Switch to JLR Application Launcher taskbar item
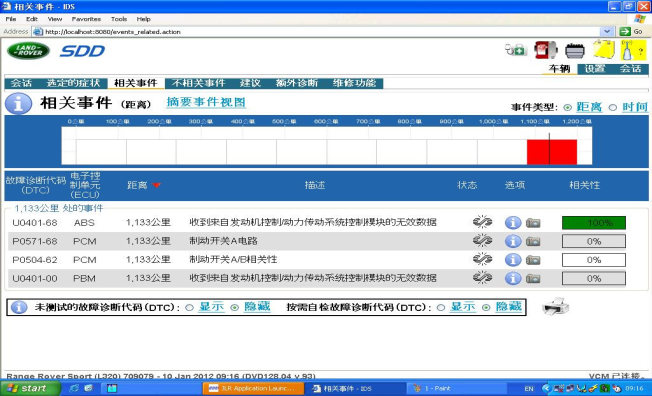Screen dimensions: 652x396 [253, 389]
